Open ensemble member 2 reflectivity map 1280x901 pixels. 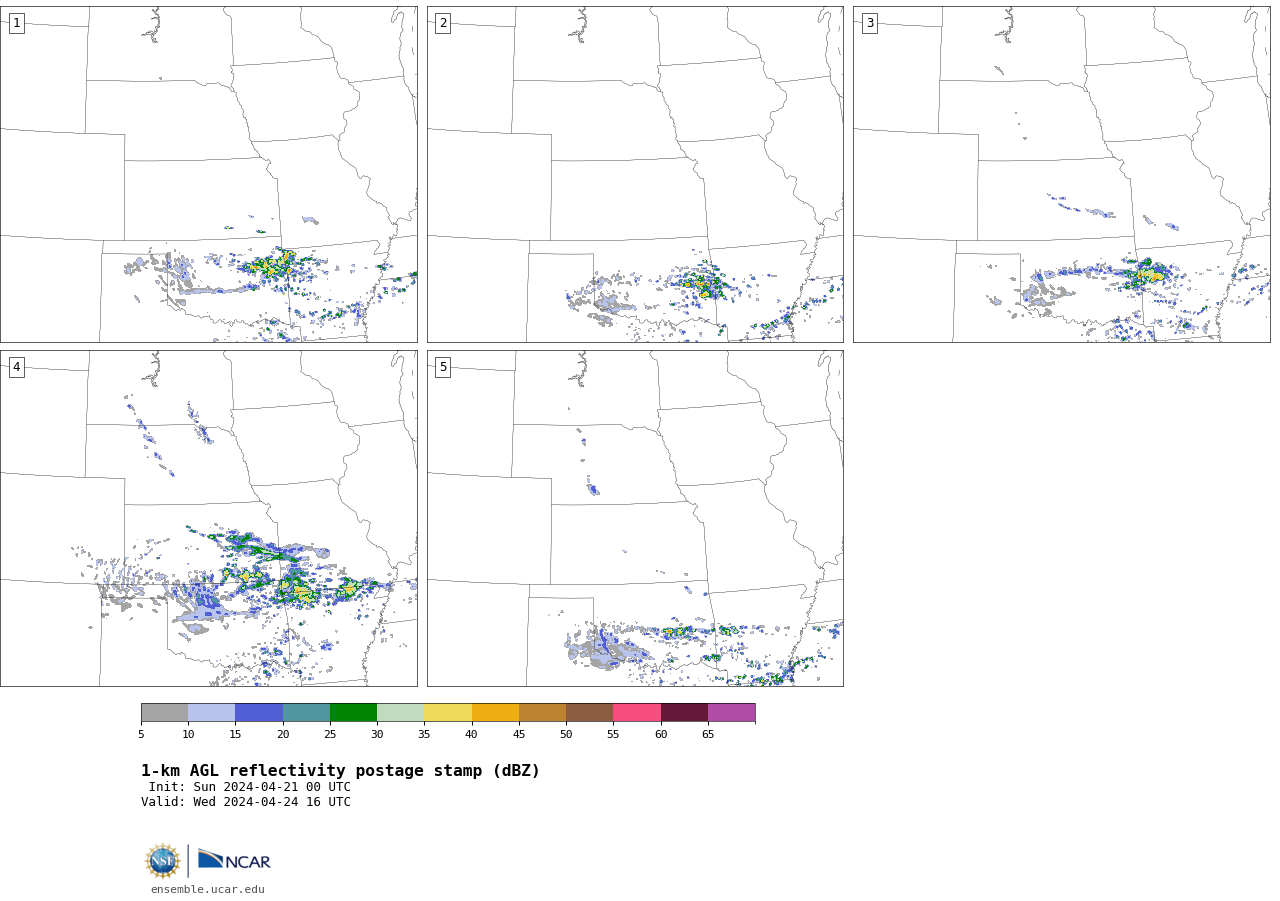(x=635, y=174)
